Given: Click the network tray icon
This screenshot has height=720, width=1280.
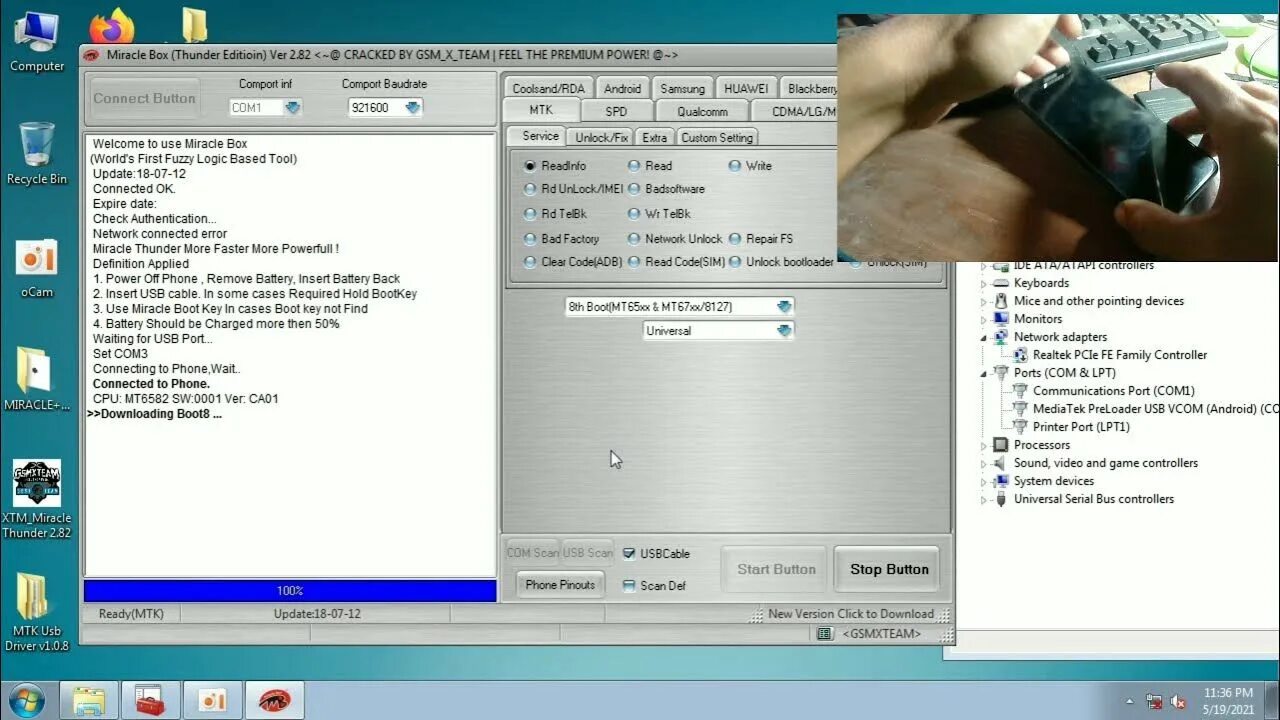Looking at the screenshot, I should pyautogui.click(x=1154, y=702).
